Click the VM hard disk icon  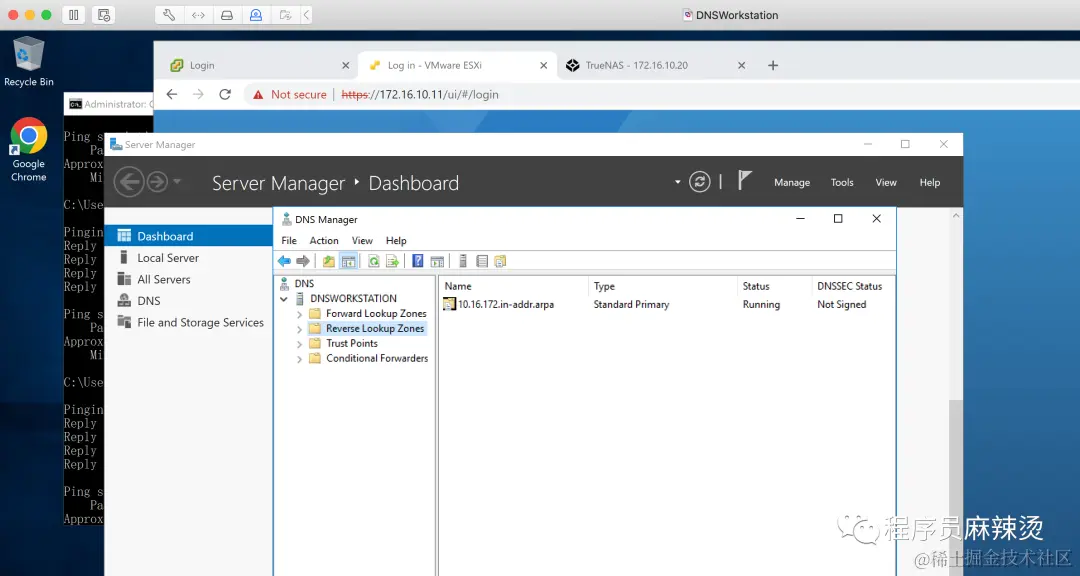227,14
